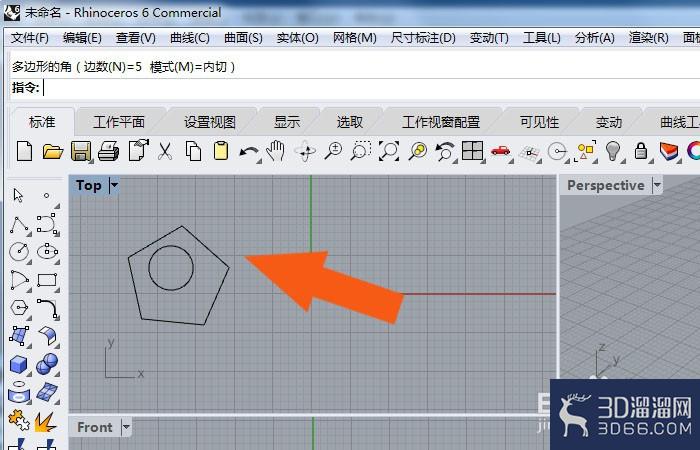The height and width of the screenshot is (450, 700).
Task: Switch to the 选取 tab
Action: tap(350, 122)
